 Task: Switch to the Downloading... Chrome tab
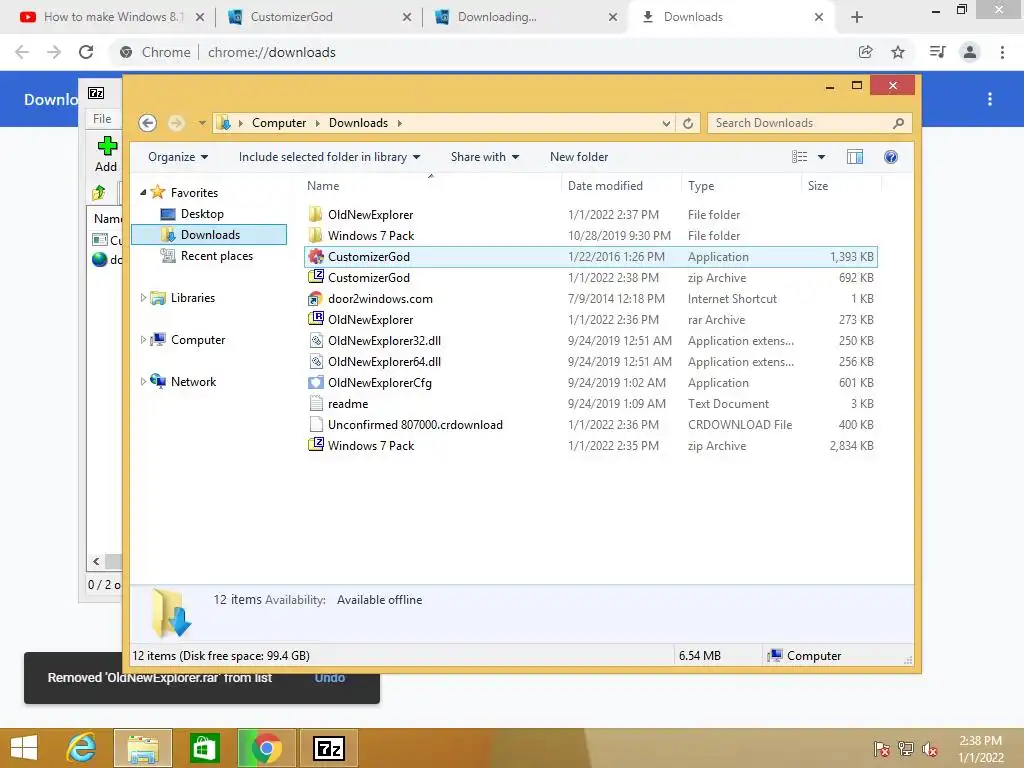pyautogui.click(x=526, y=17)
